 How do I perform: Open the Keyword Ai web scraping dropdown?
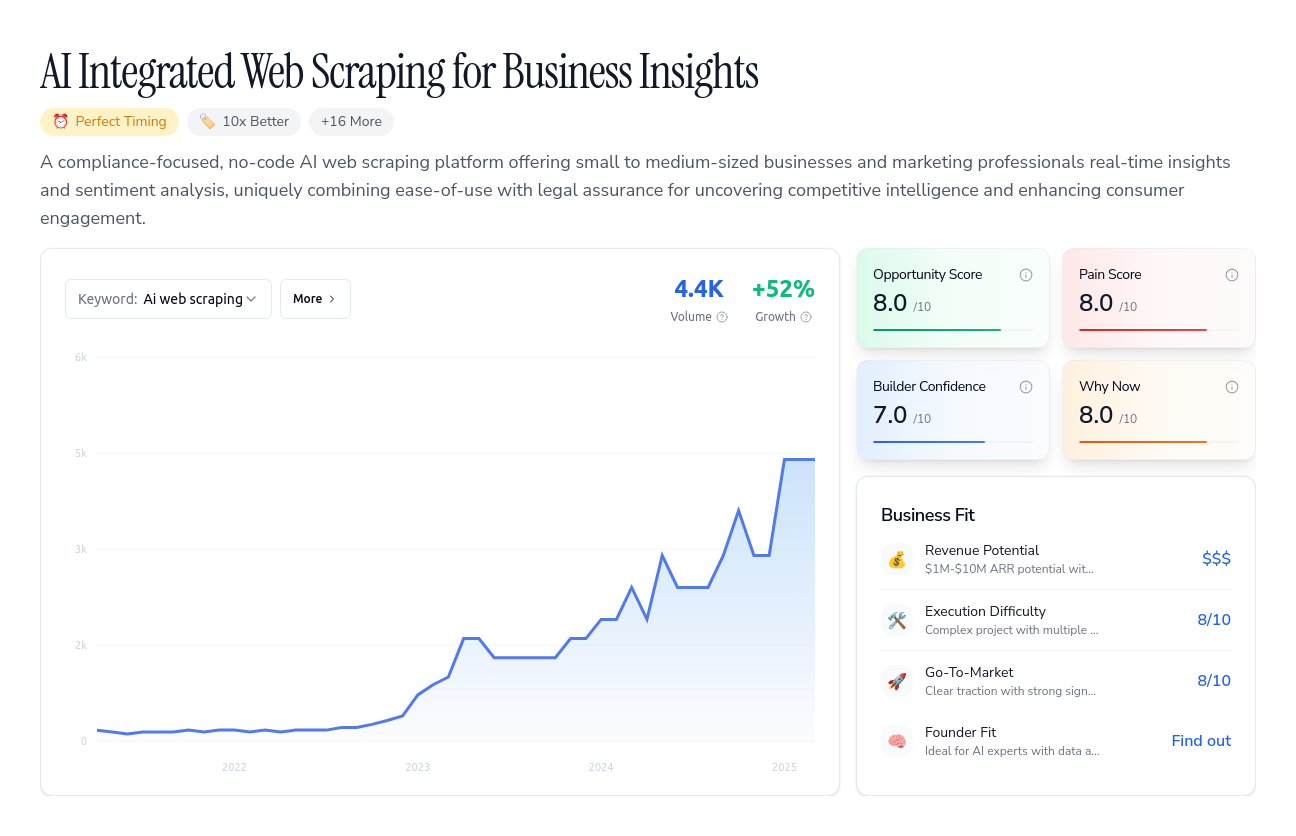168,299
